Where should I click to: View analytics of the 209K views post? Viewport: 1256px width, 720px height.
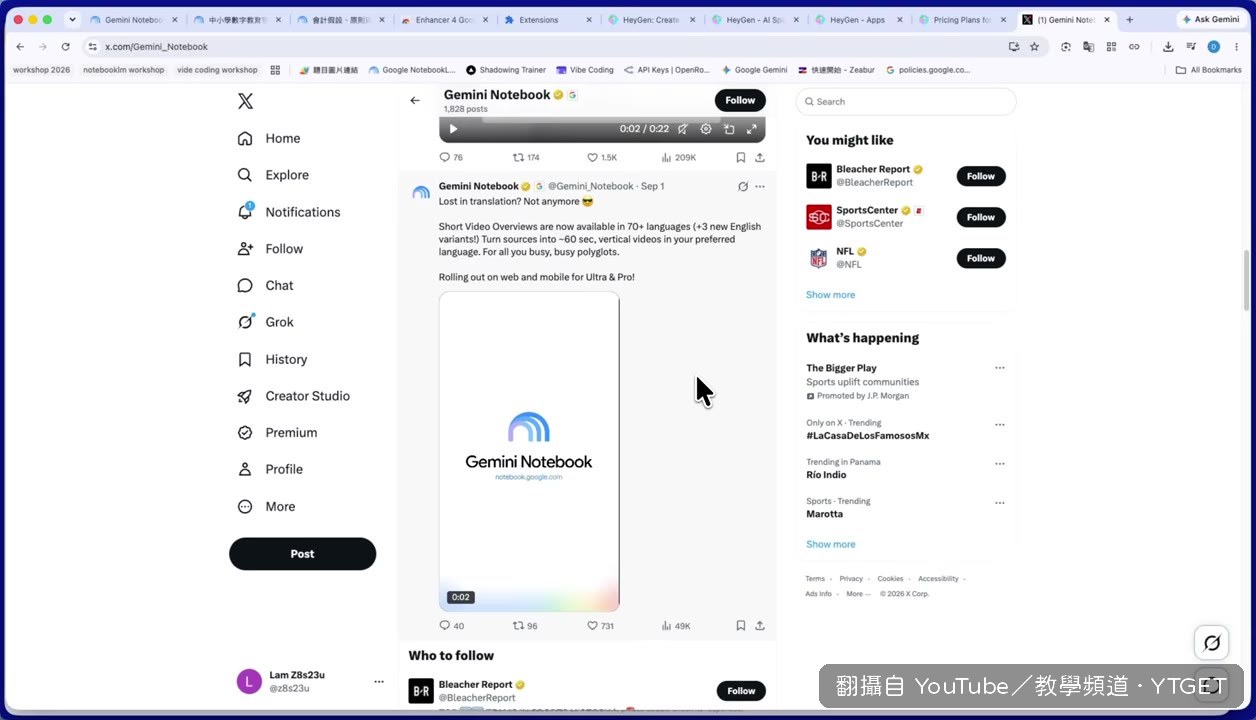coord(679,157)
